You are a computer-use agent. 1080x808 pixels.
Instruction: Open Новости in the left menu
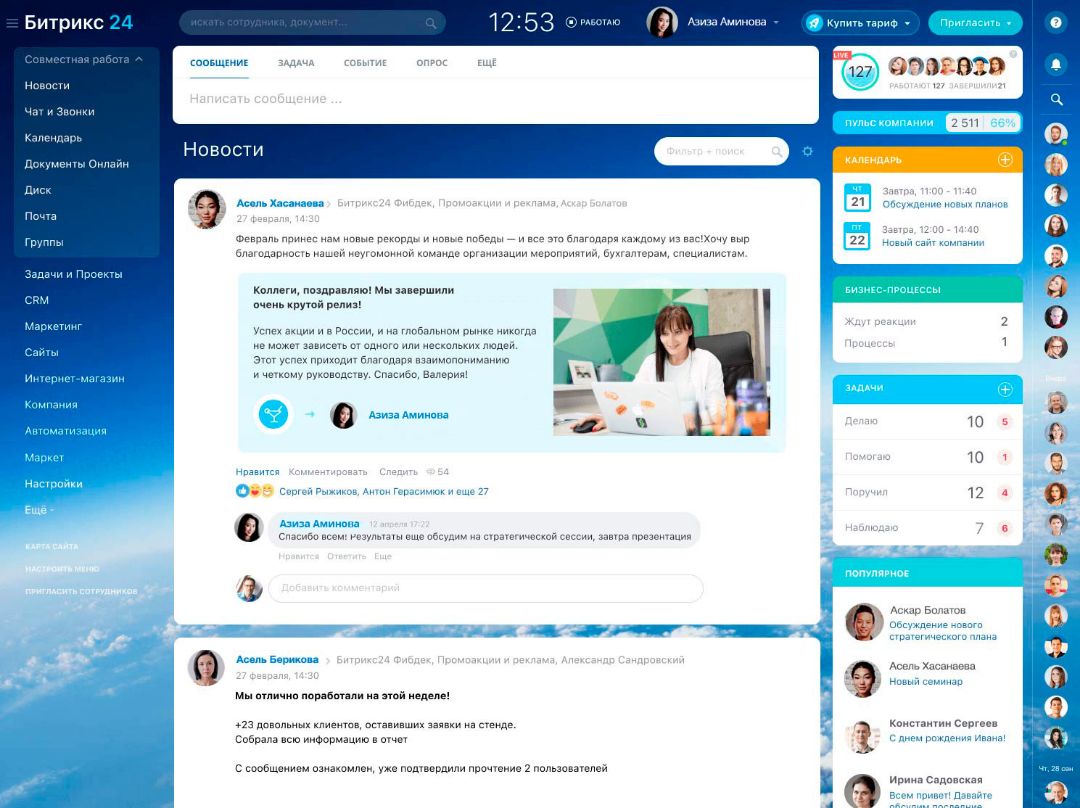tap(47, 85)
